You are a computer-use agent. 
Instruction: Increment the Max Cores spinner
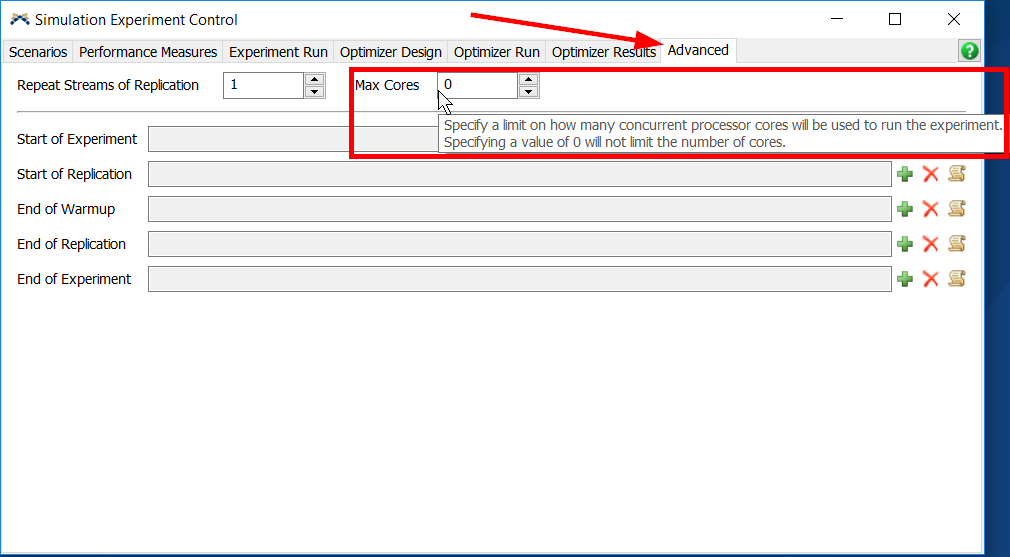tap(529, 79)
